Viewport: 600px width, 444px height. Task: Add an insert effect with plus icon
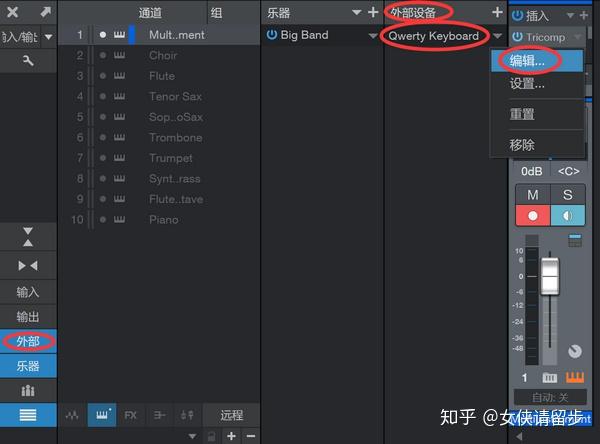coord(584,15)
